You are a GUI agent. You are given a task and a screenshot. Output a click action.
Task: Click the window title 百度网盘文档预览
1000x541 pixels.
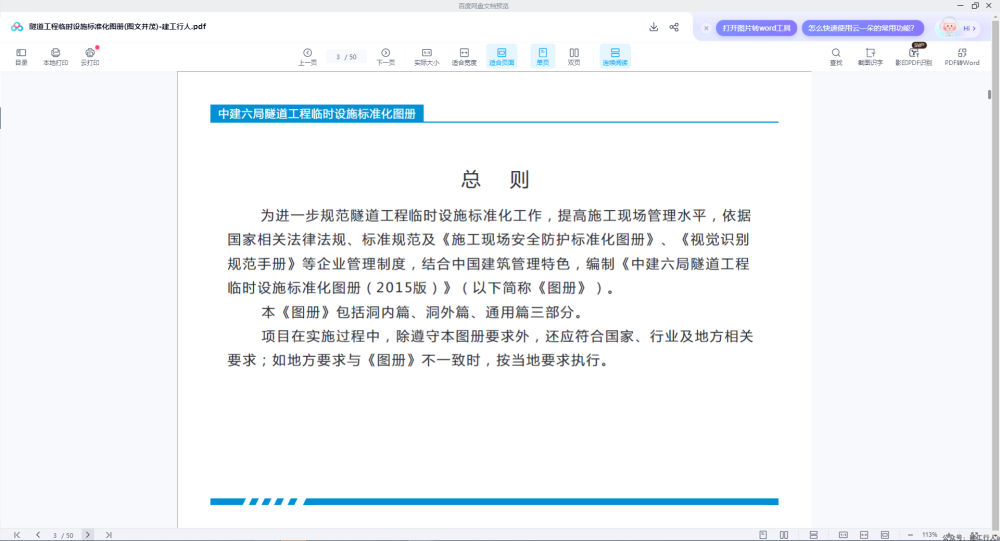coord(483,6)
